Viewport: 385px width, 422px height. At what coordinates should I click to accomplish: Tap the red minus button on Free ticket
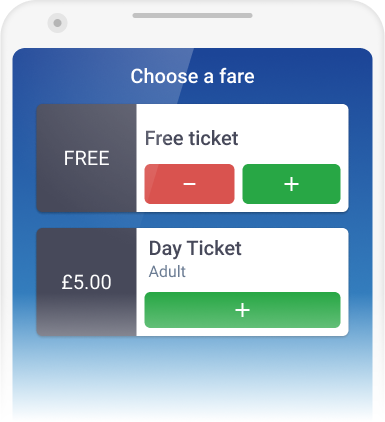(189, 184)
